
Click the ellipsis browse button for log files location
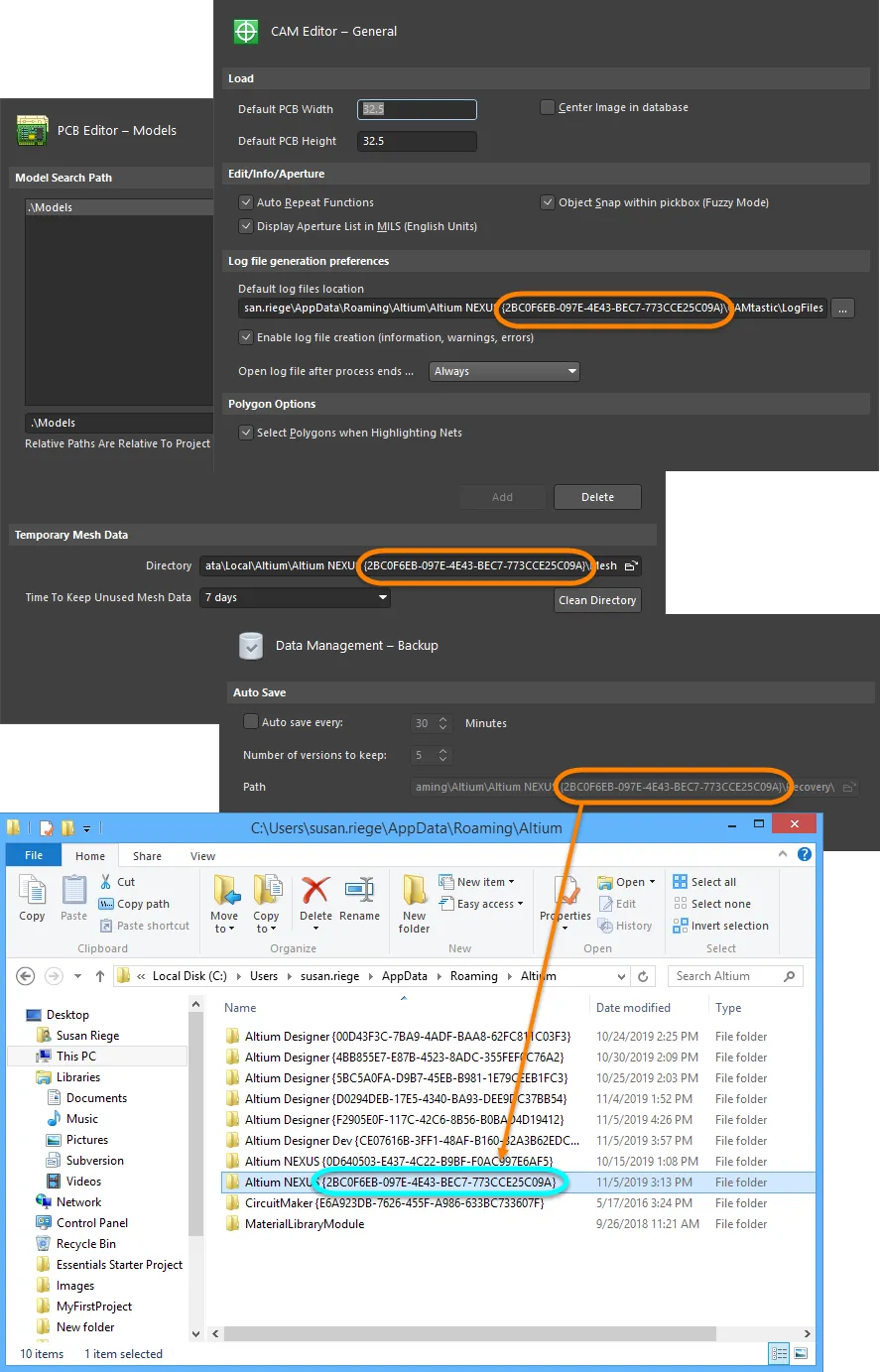pyautogui.click(x=842, y=309)
